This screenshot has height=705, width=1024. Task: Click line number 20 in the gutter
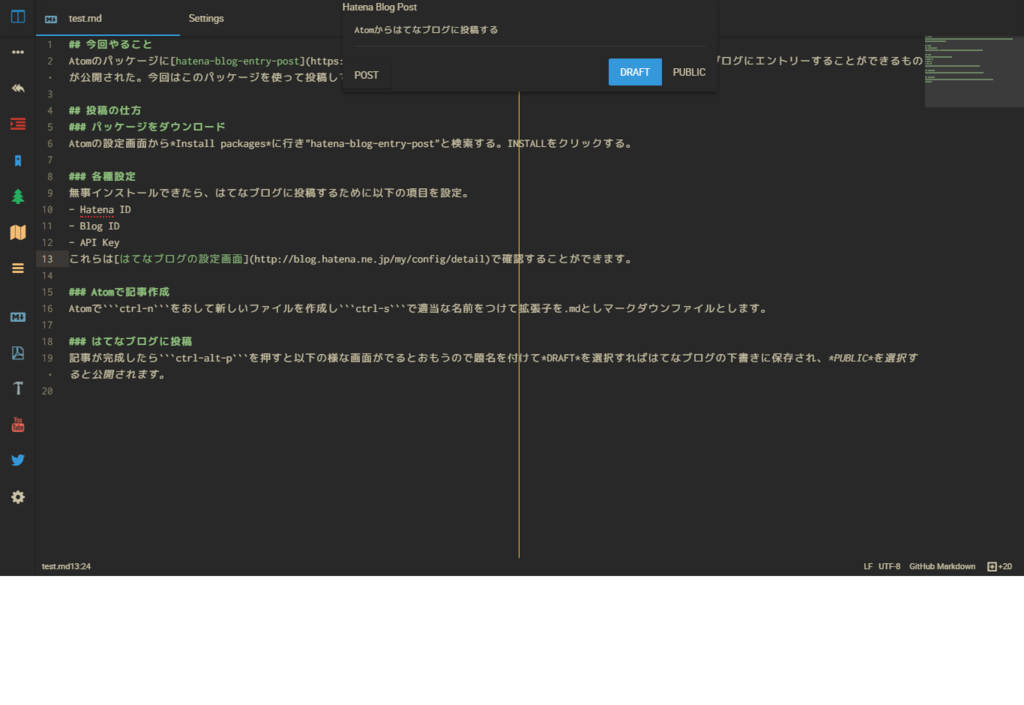47,391
